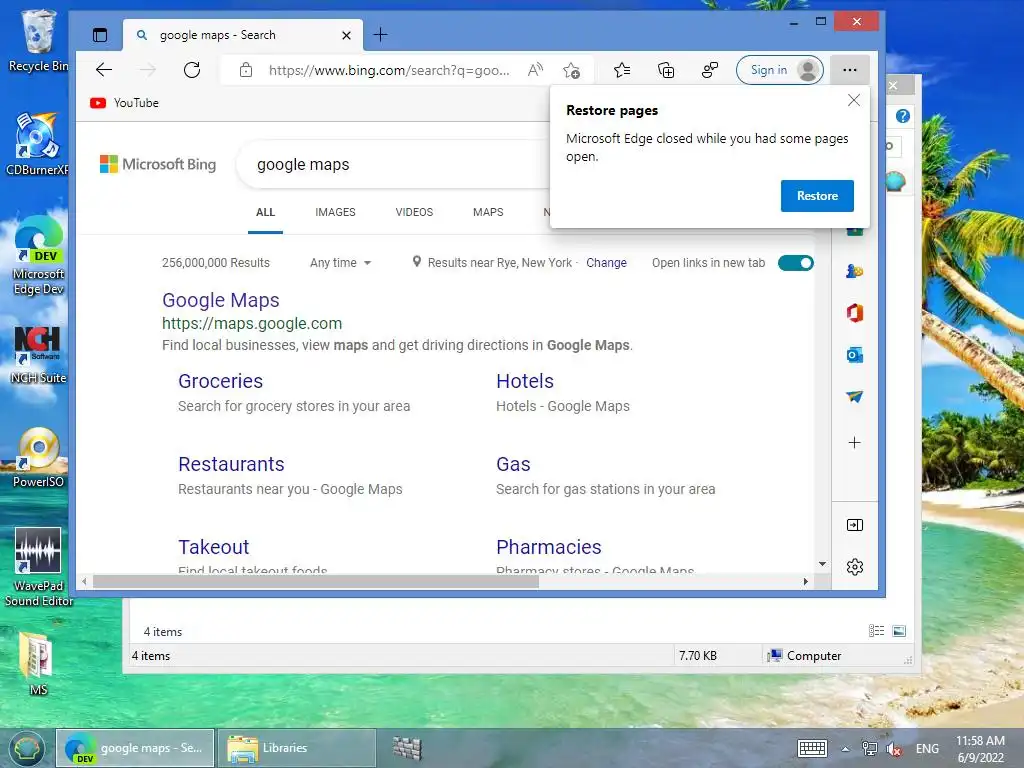Click the page scroll down arrow

pos(822,564)
